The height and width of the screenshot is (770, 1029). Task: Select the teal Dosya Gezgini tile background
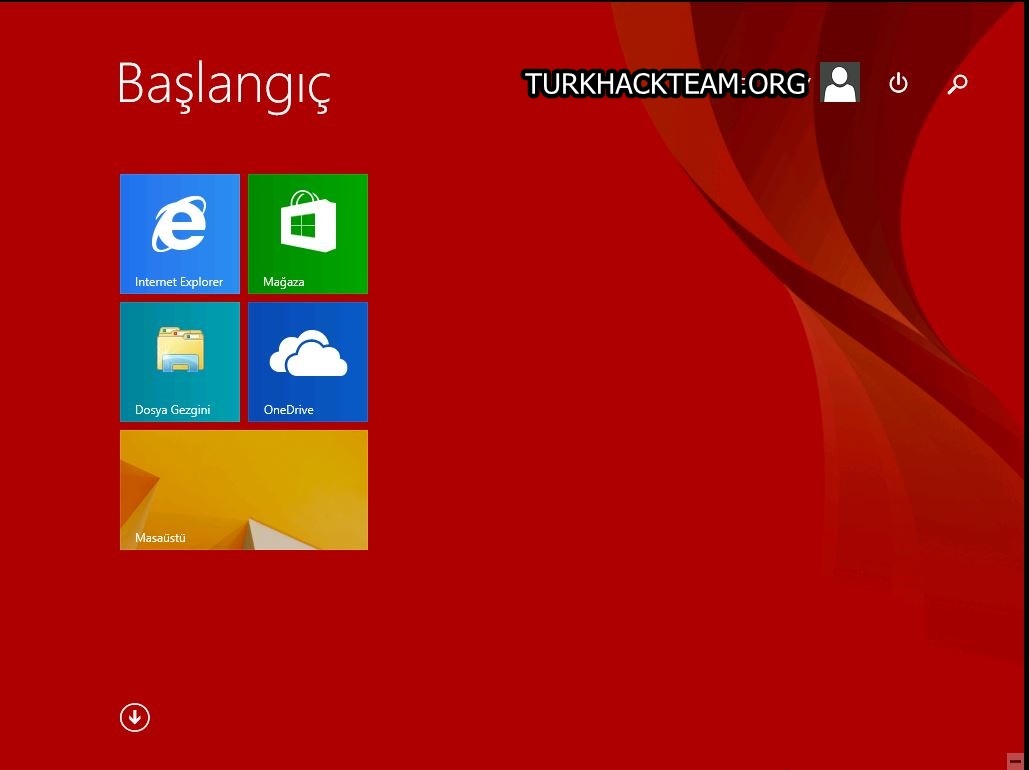(180, 362)
